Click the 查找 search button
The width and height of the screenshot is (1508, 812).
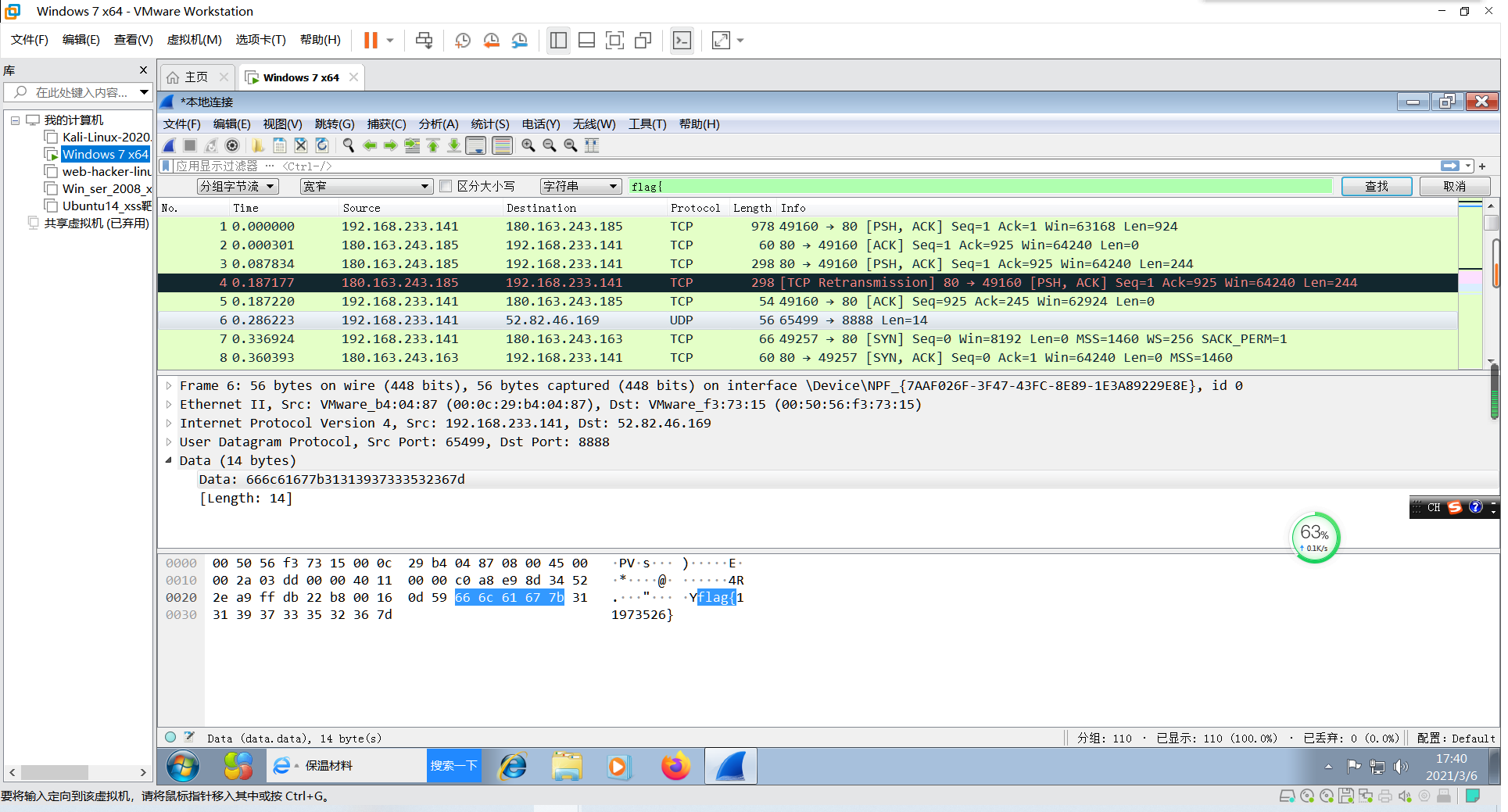[x=1376, y=186]
